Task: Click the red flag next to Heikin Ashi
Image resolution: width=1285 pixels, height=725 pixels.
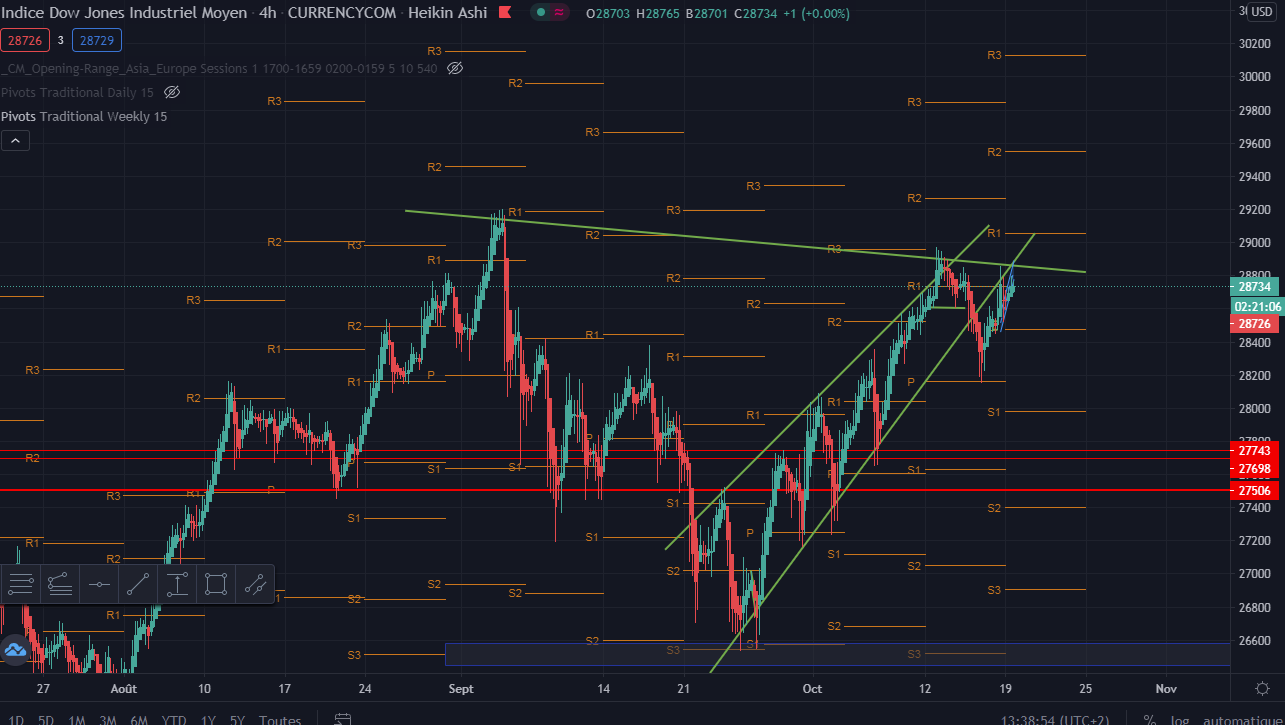Action: coord(505,13)
